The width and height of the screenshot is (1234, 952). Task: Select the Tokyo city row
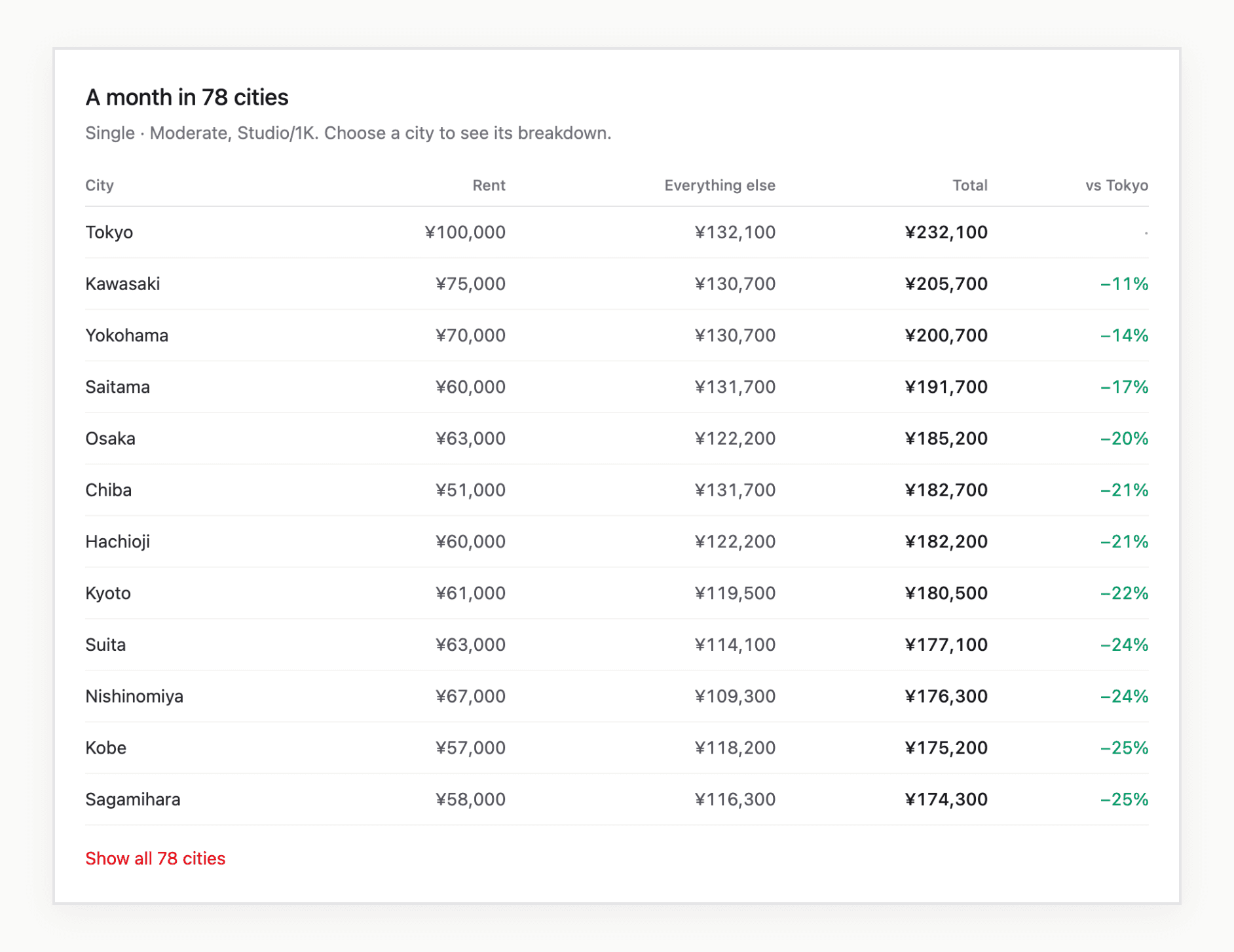tap(616, 232)
